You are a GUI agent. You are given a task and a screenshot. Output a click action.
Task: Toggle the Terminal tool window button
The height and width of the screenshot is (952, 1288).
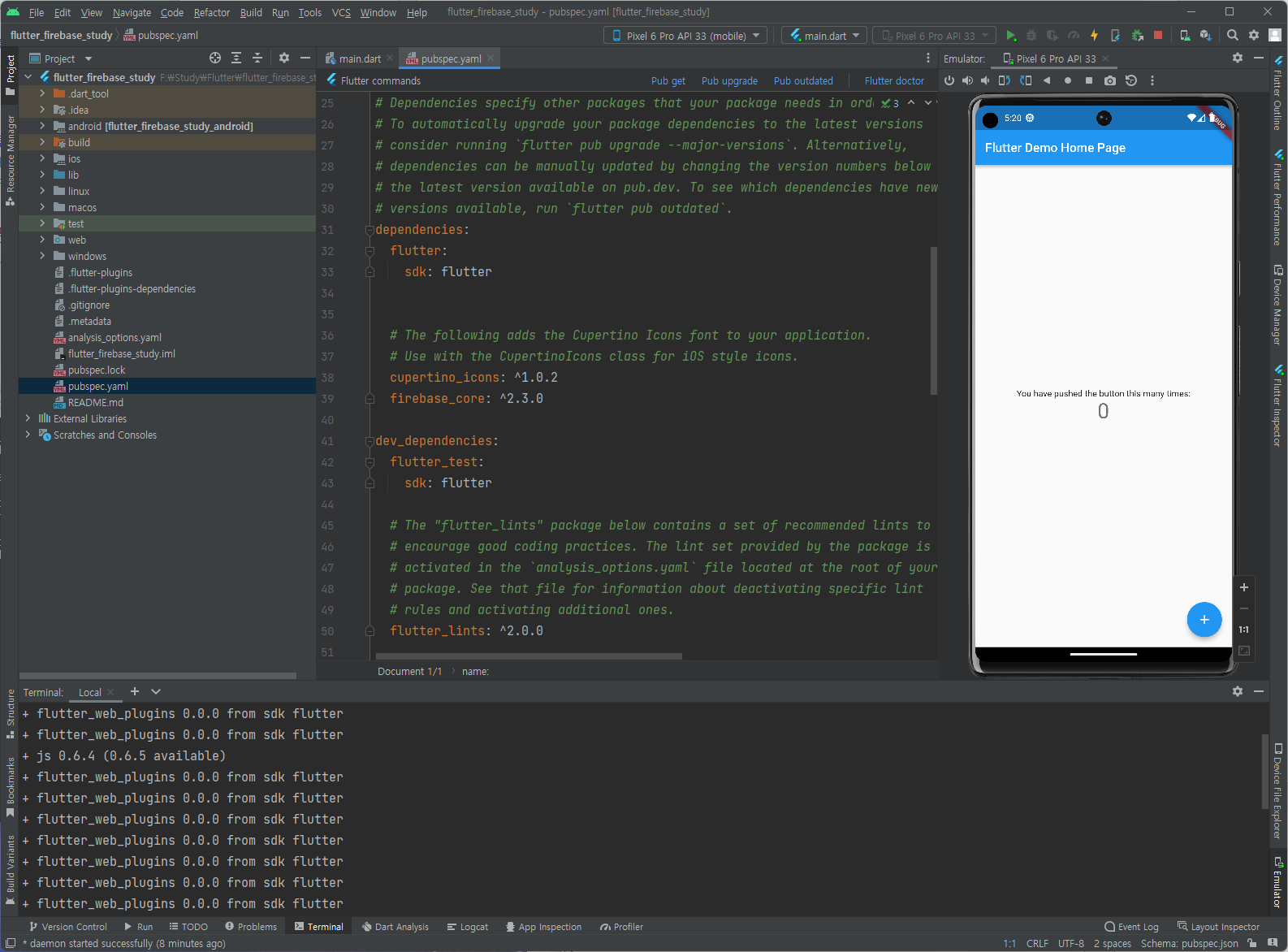(x=319, y=927)
